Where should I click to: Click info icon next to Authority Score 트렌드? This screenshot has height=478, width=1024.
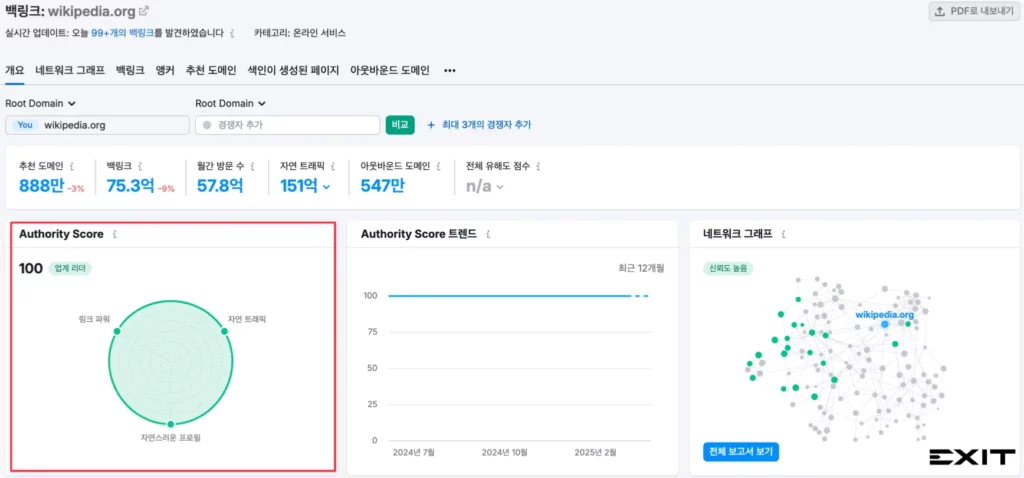488,234
